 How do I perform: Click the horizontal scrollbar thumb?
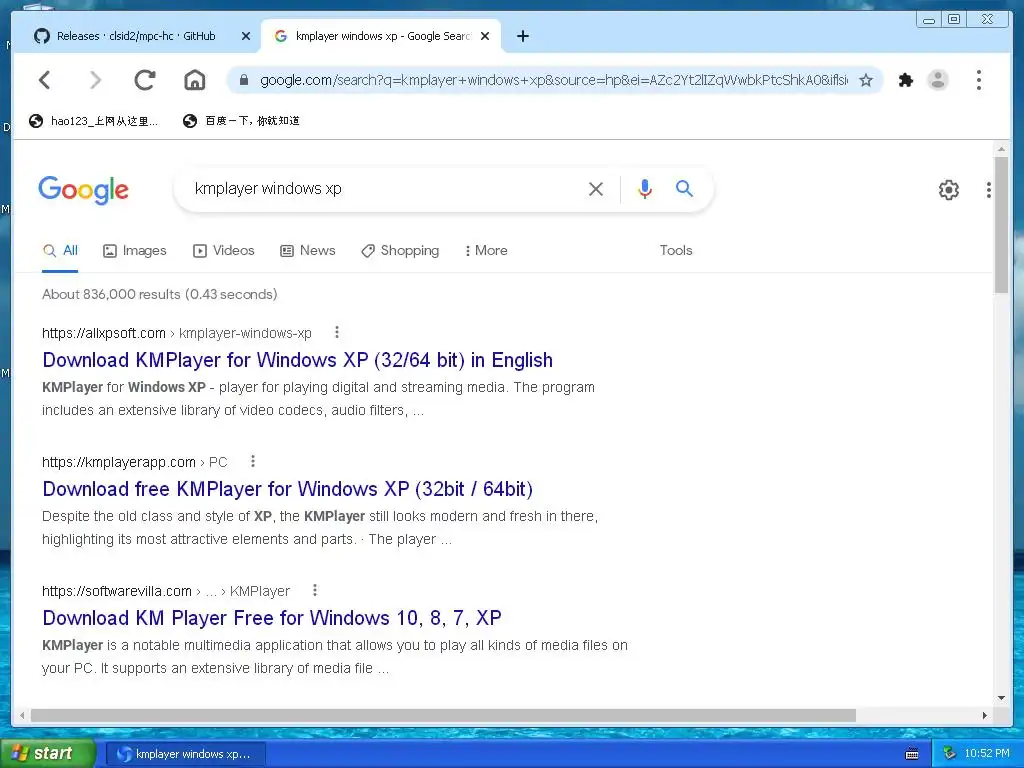(443, 716)
